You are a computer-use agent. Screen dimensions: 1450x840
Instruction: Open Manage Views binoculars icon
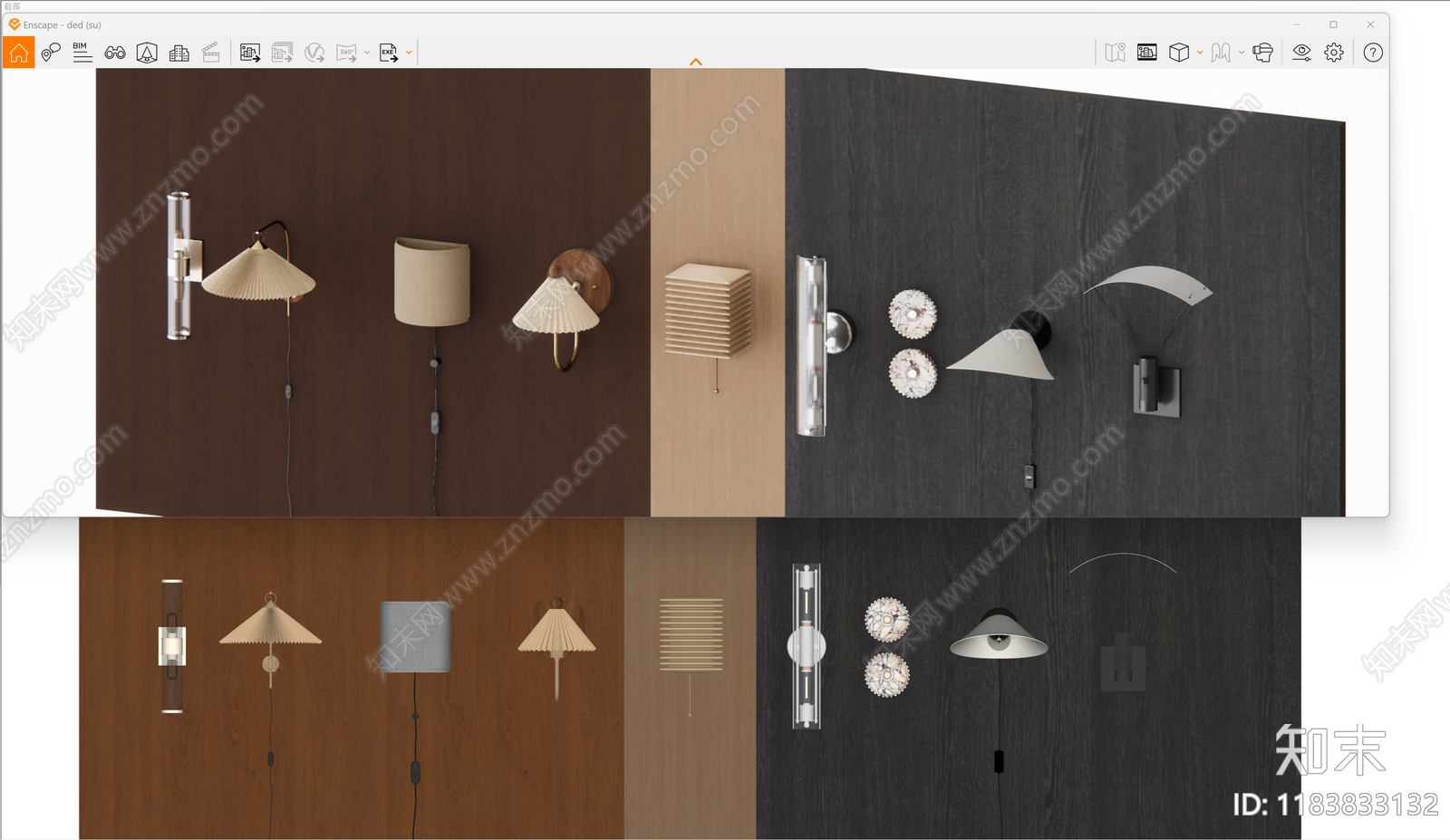tap(115, 53)
